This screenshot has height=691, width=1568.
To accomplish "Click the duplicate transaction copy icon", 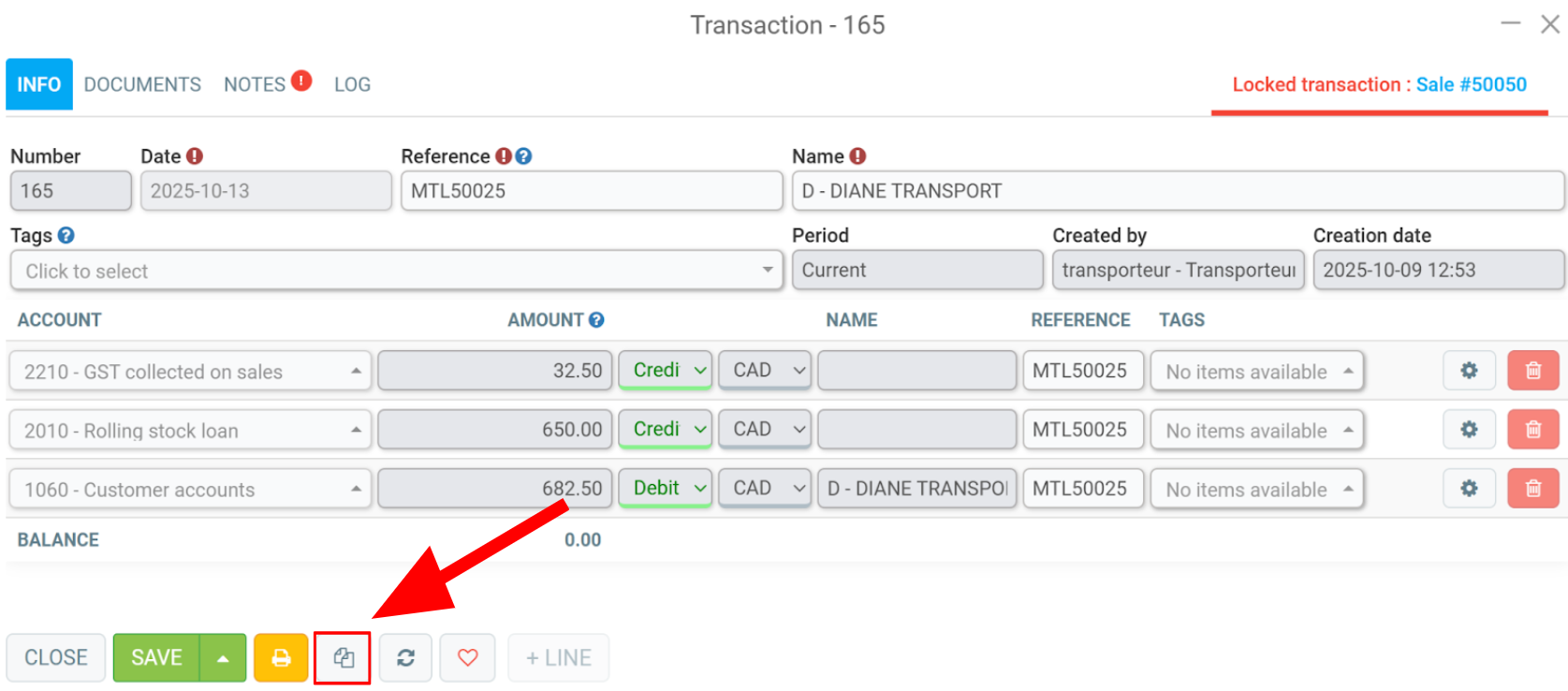I will [343, 658].
